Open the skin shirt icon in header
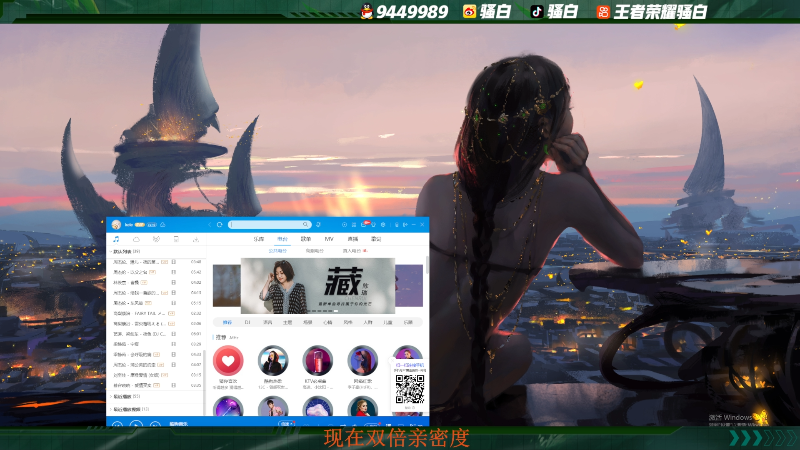Screen dimensions: 800x450 pyautogui.click(x=373, y=224)
